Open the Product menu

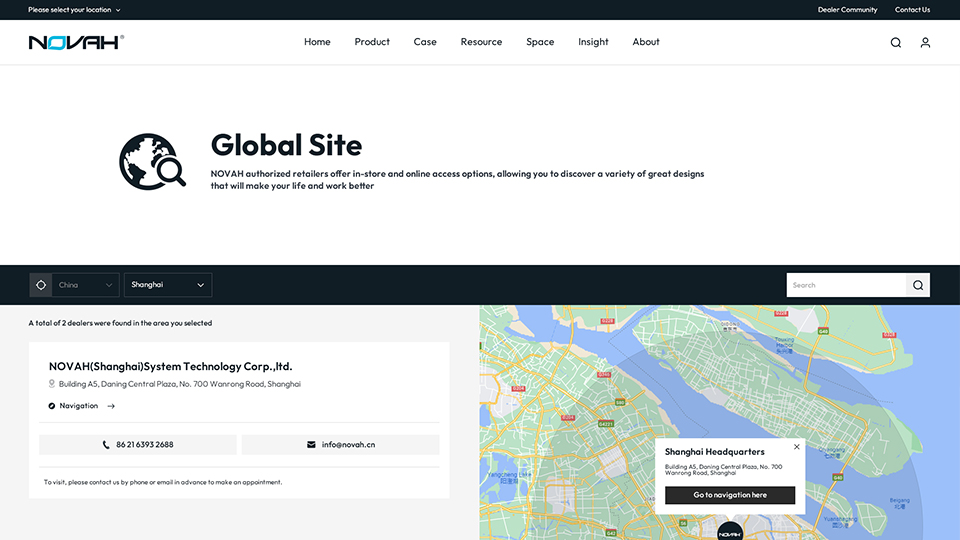click(x=372, y=42)
